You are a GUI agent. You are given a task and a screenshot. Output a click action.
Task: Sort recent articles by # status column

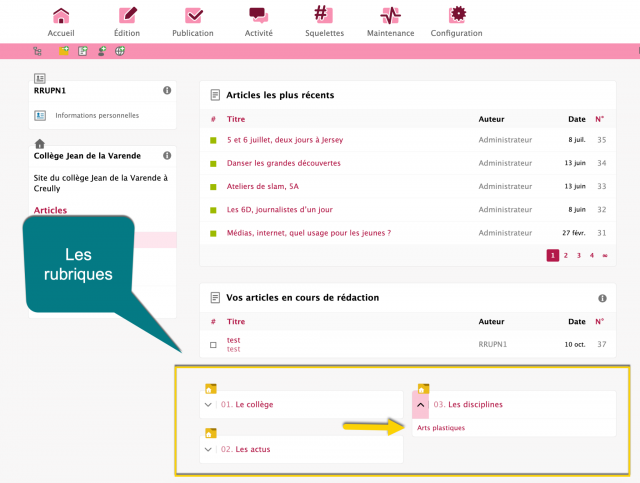click(213, 119)
